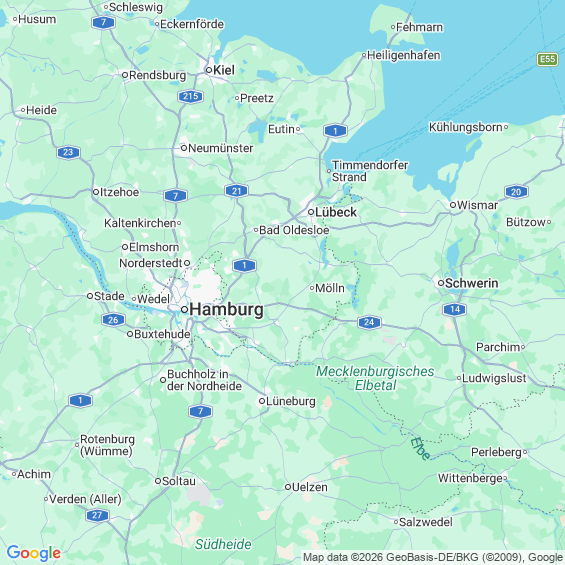Image resolution: width=565 pixels, height=565 pixels.
Task: Select the Wismar town marker
Action: tap(453, 205)
